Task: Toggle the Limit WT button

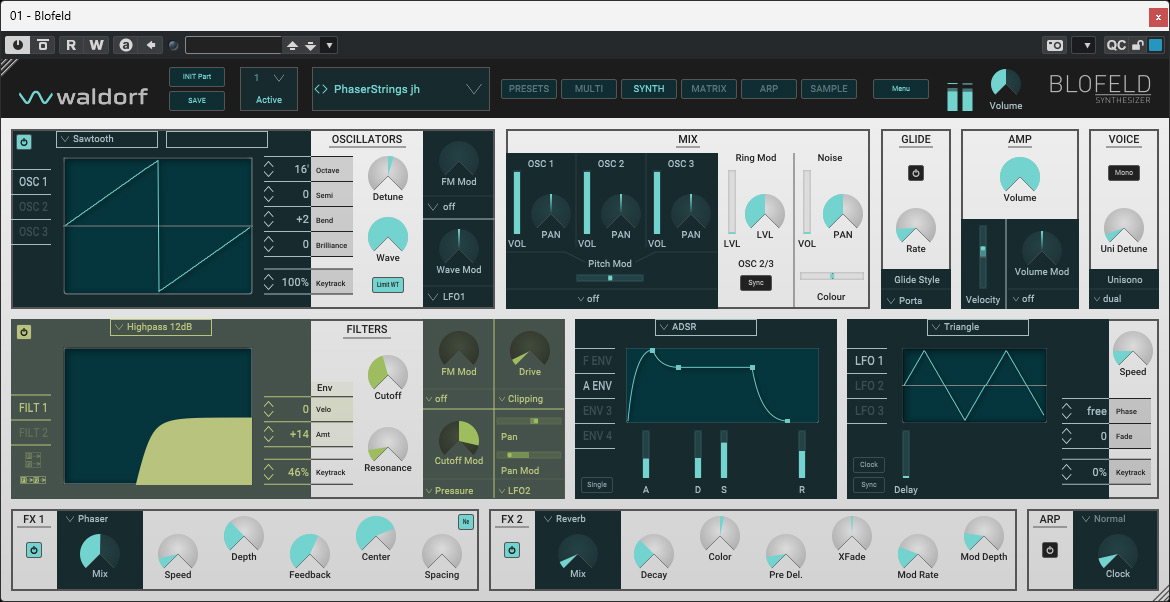Action: (388, 284)
